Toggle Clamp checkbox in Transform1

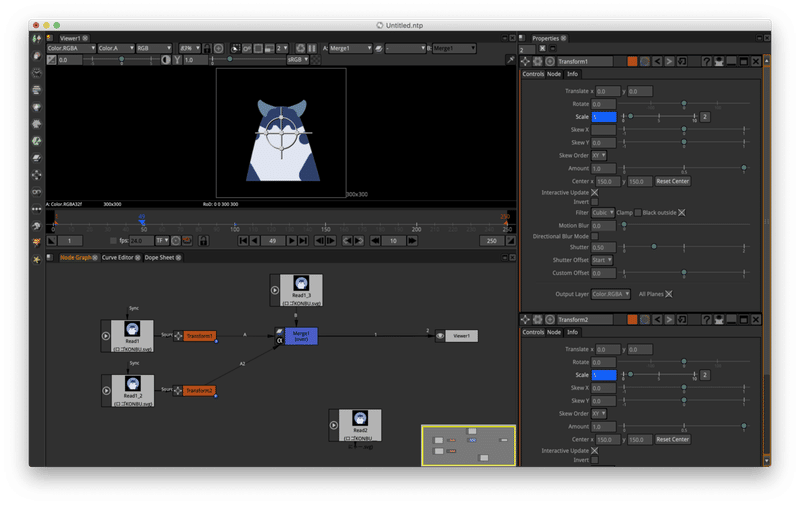(638, 212)
